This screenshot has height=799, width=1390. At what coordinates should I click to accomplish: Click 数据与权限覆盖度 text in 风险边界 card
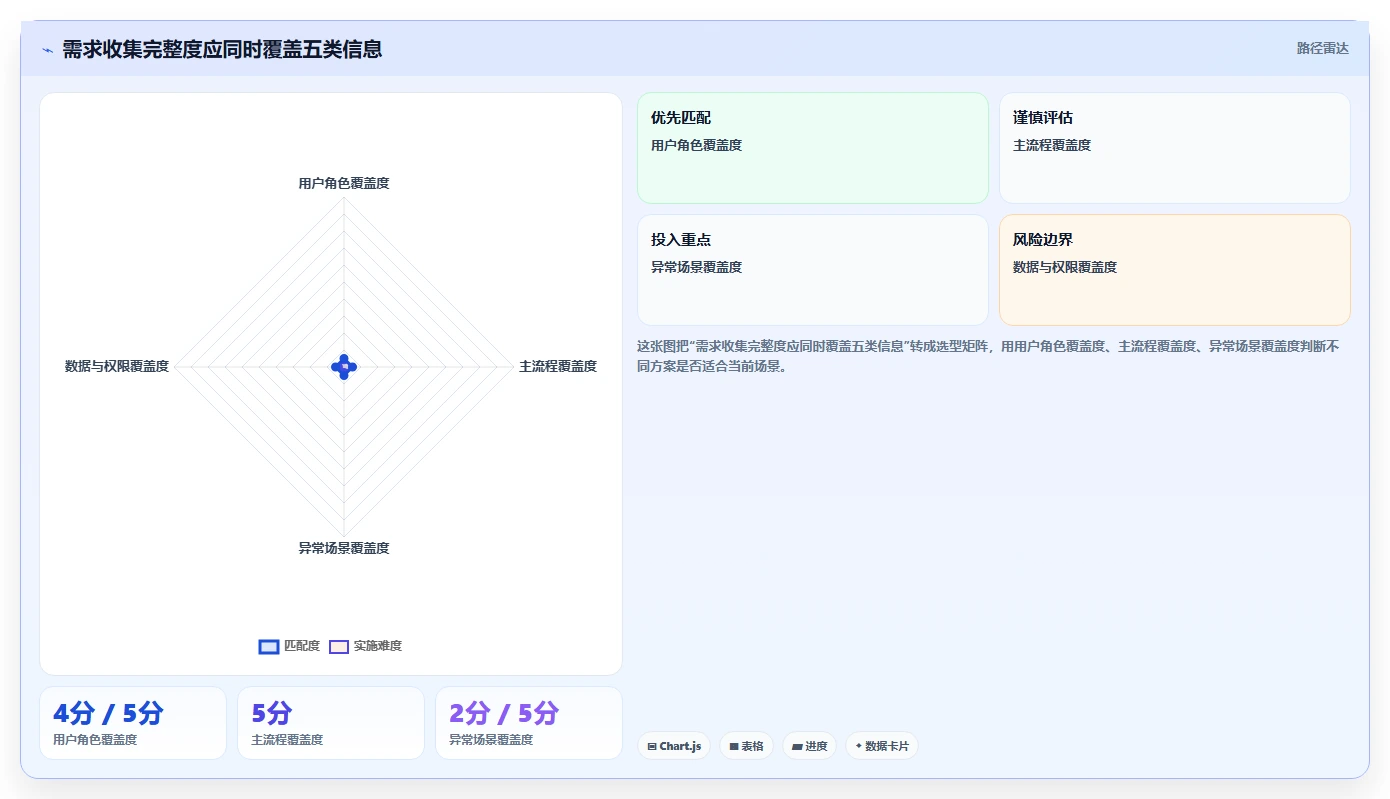(1065, 267)
